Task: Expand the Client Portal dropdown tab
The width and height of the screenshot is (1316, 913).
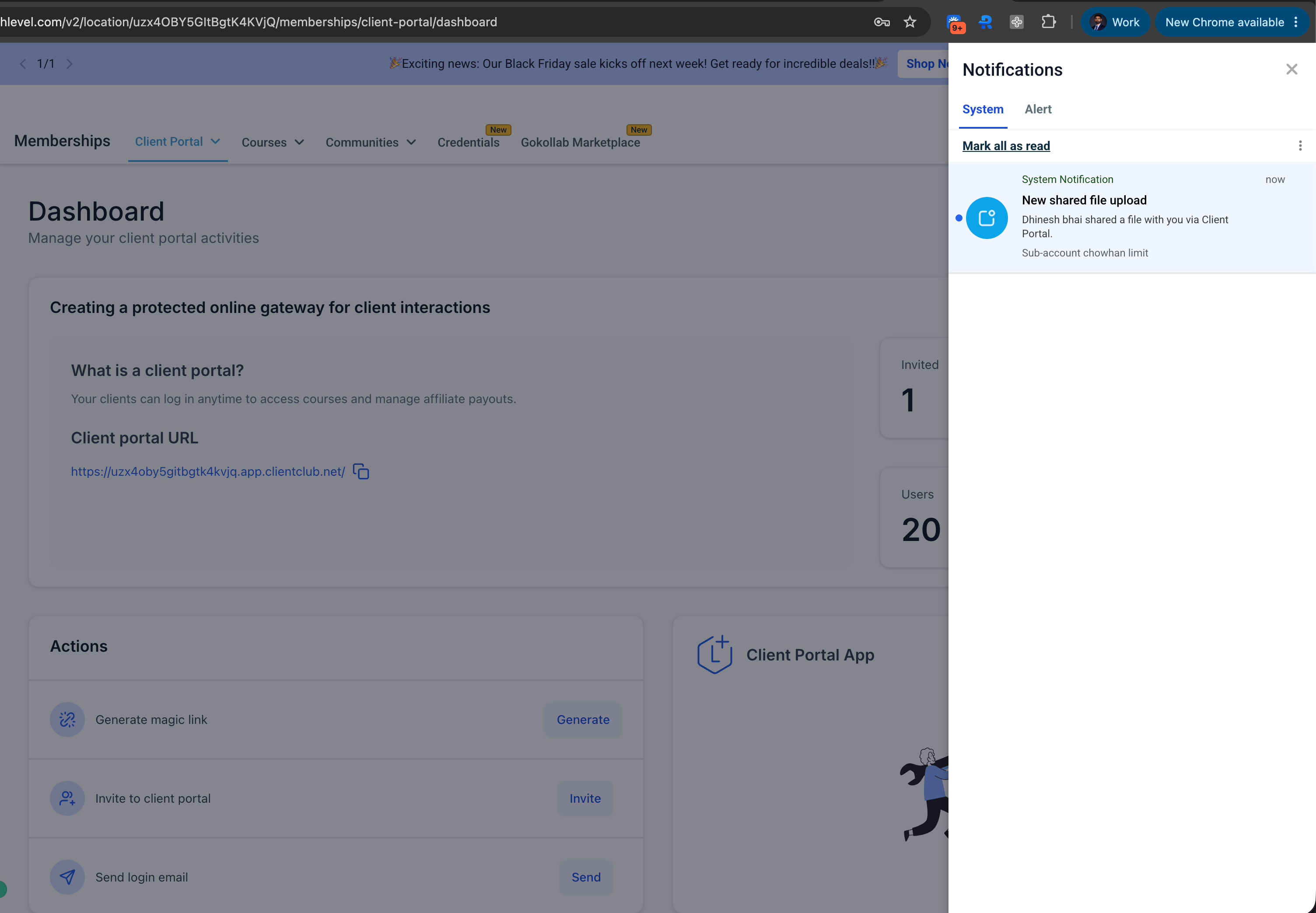Action: pyautogui.click(x=178, y=142)
